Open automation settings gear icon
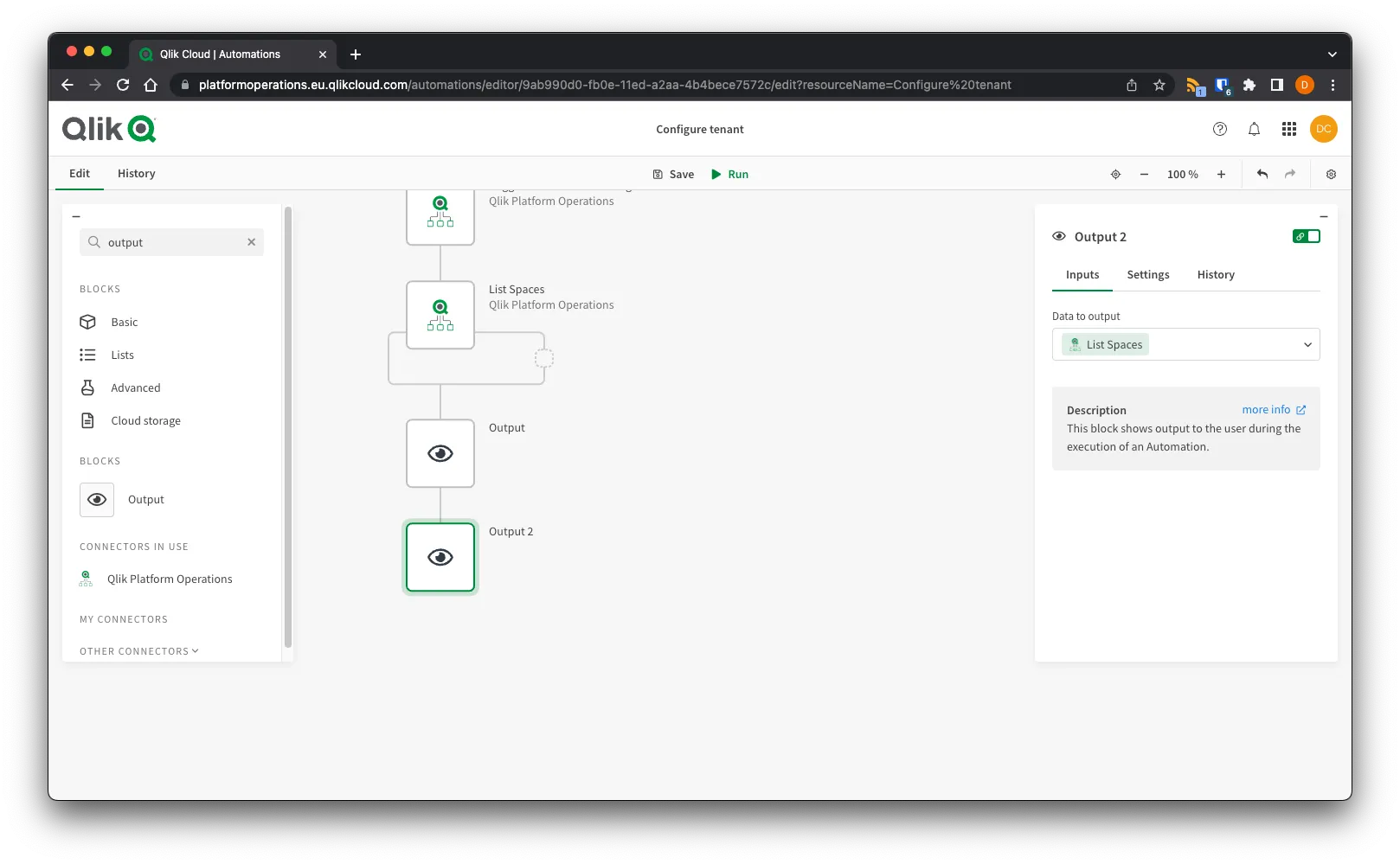1400x864 pixels. coord(1331,174)
